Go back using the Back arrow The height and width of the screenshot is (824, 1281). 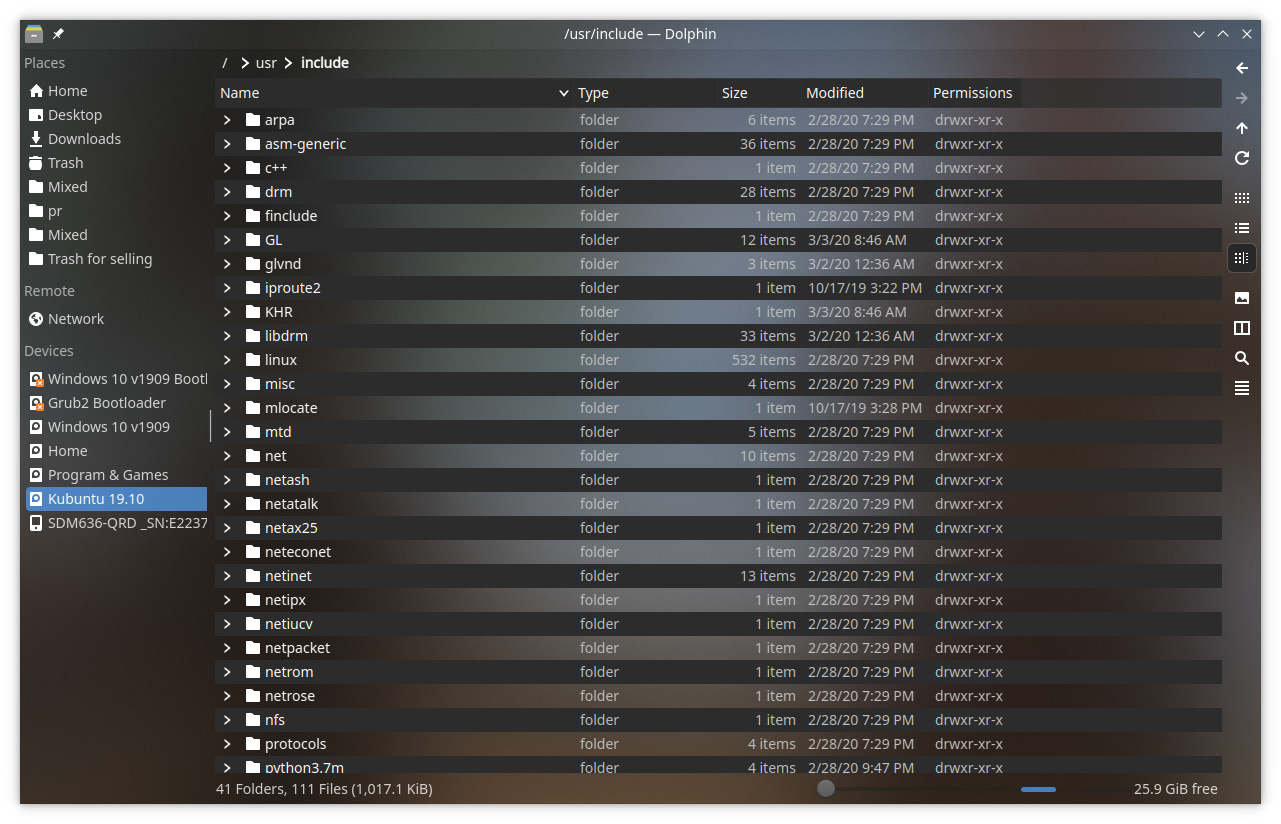pos(1242,68)
